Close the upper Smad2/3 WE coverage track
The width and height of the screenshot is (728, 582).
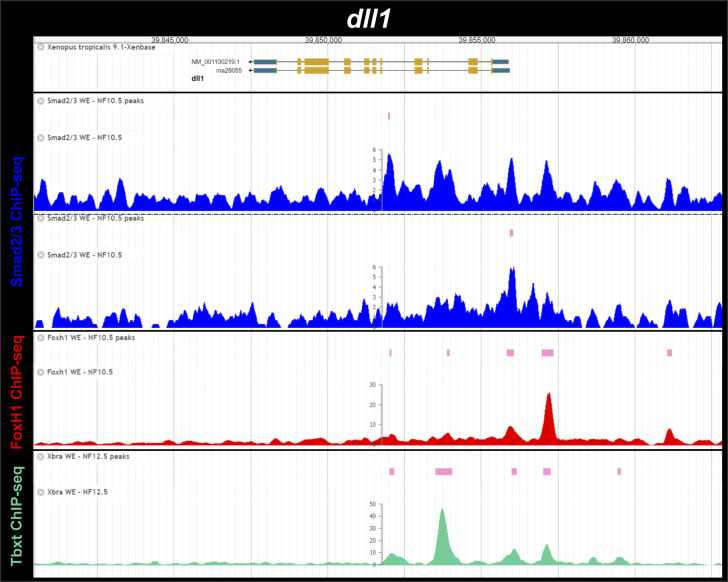coord(41,137)
